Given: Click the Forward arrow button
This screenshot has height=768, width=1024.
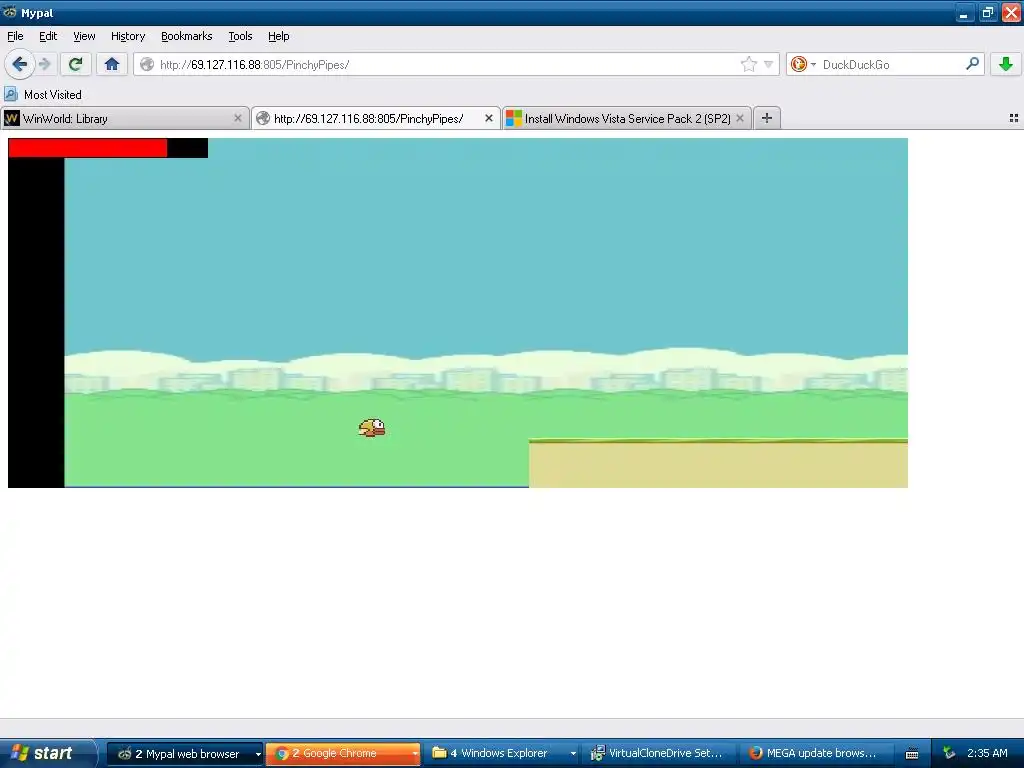Looking at the screenshot, I should (44, 64).
